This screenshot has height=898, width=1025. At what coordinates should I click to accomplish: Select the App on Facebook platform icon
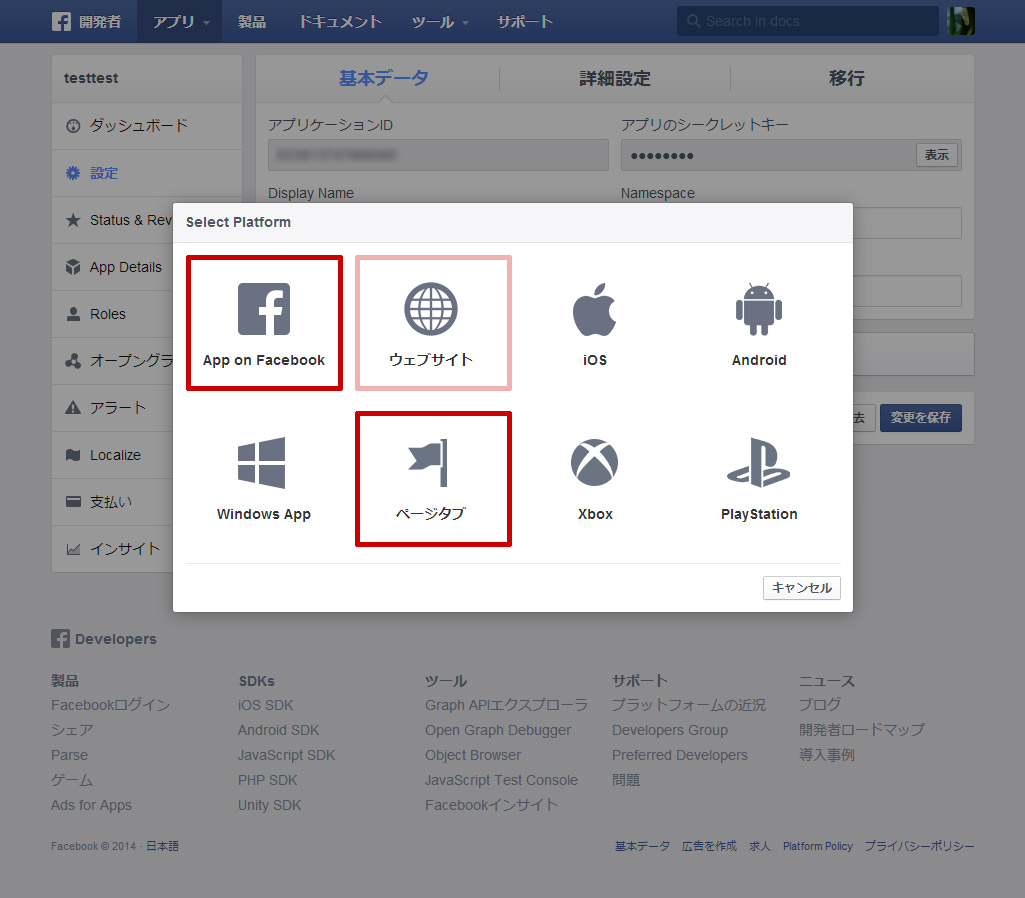[264, 309]
